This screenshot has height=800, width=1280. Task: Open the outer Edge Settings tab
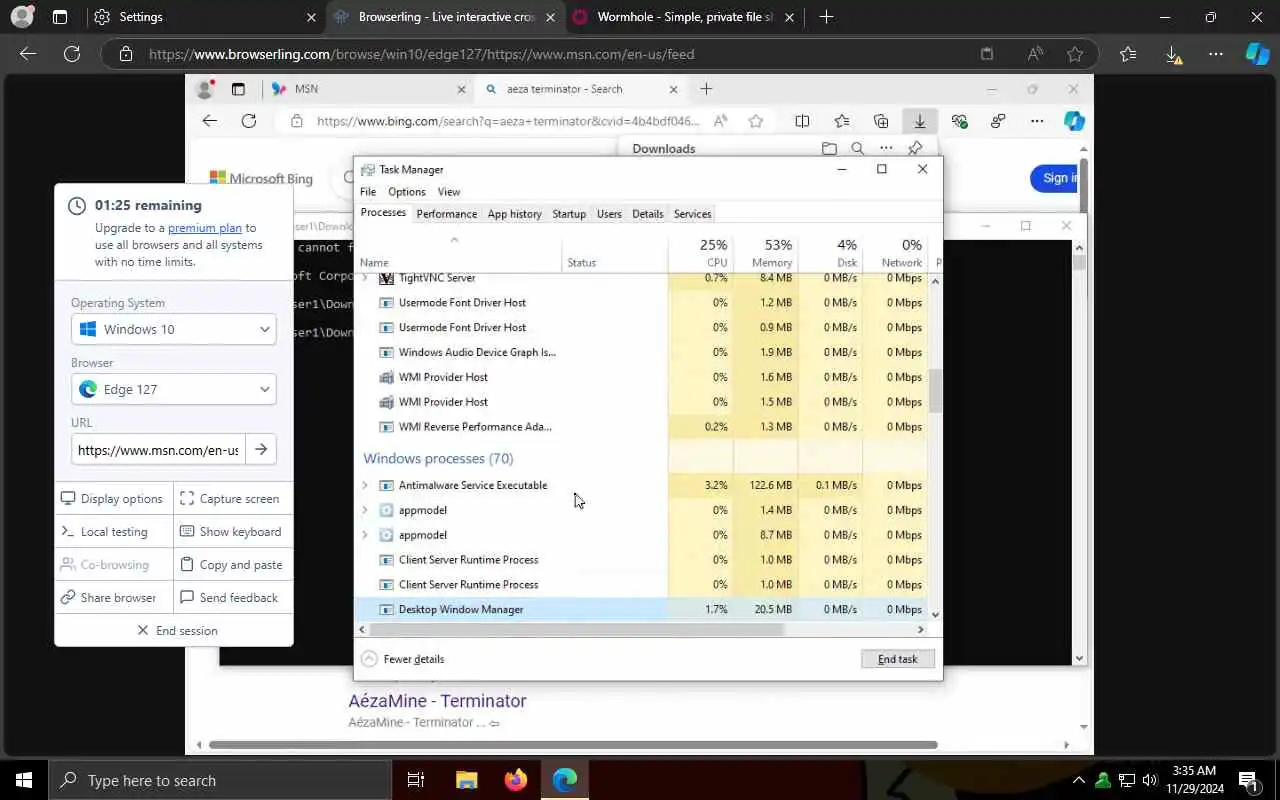point(203,17)
